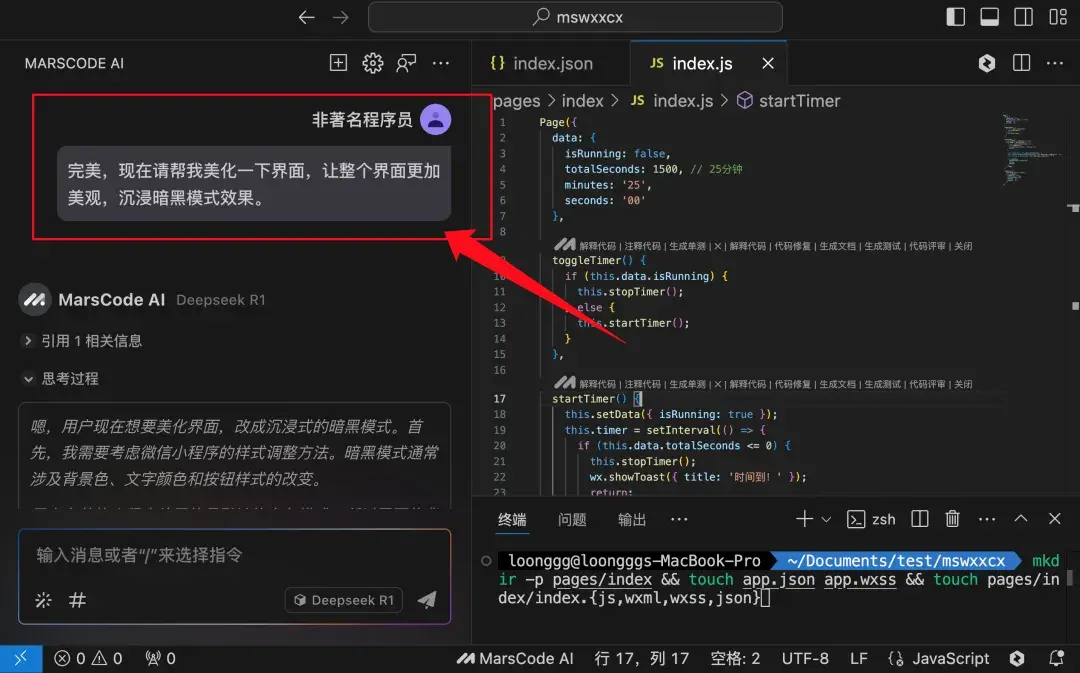Screen dimensions: 1080x673
Task: Start a new MarsCode AI chat
Action: (338, 62)
